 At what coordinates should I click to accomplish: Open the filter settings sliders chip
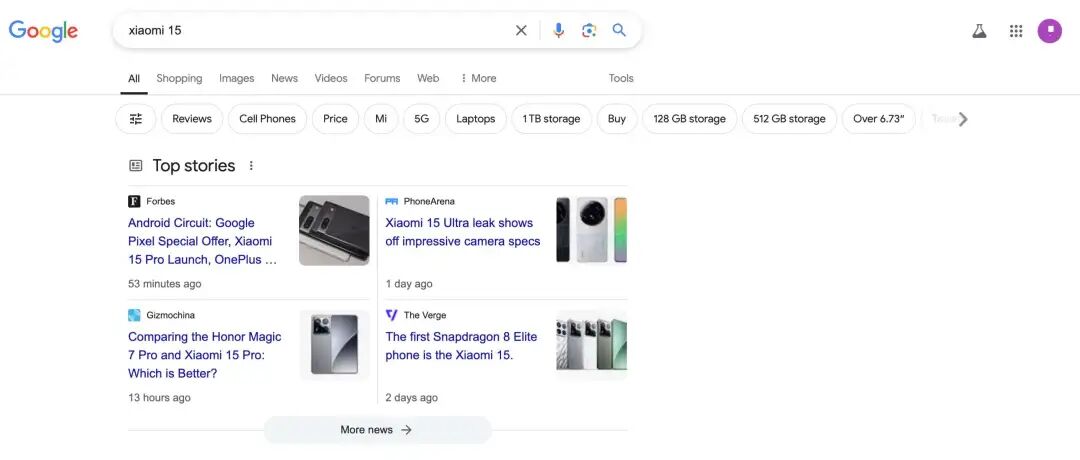tap(136, 118)
